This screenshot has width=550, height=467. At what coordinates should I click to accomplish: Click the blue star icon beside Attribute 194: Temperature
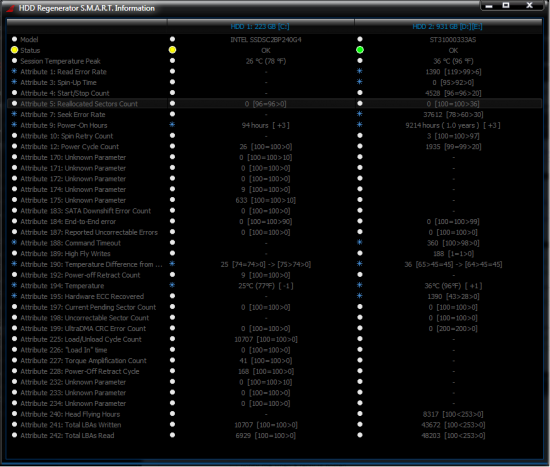pyautogui.click(x=14, y=285)
